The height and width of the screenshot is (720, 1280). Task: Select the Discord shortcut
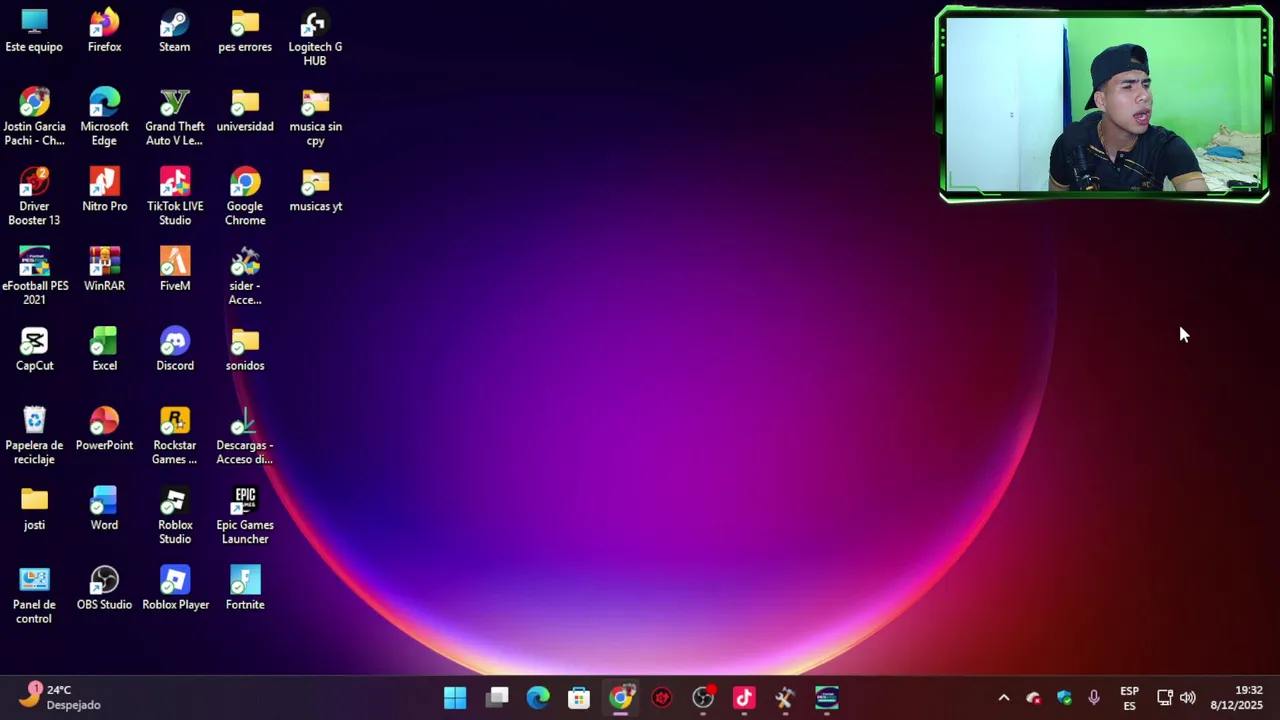click(174, 351)
